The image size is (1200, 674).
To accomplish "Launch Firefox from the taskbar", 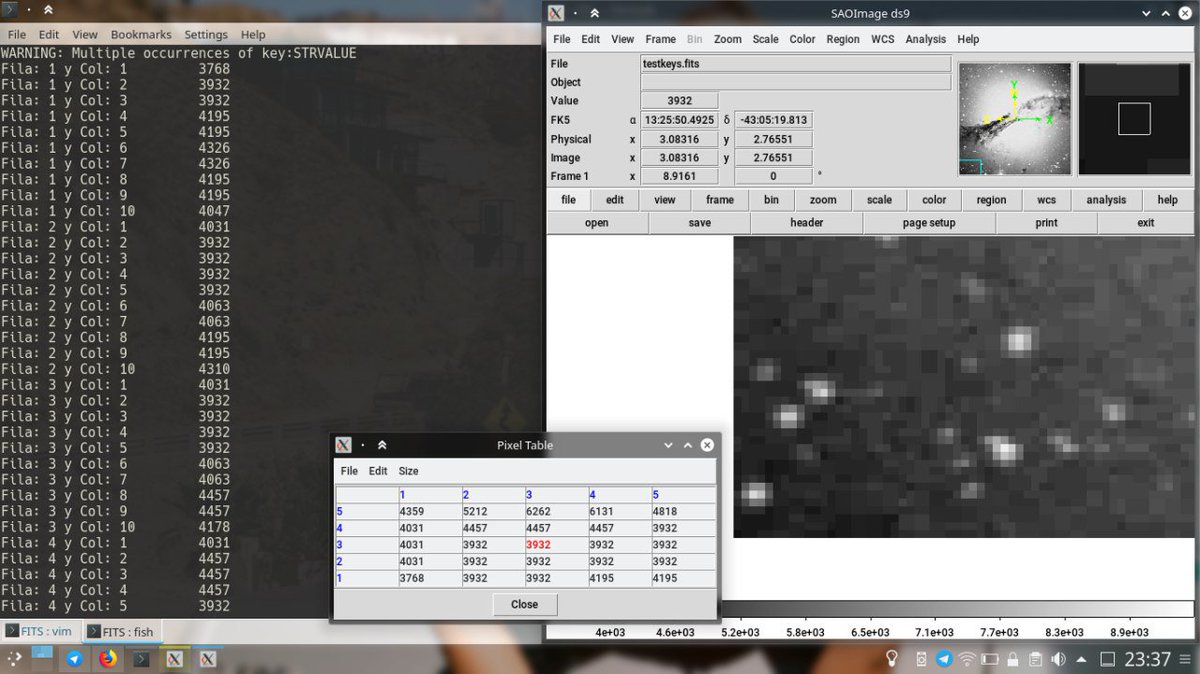I will click(108, 659).
